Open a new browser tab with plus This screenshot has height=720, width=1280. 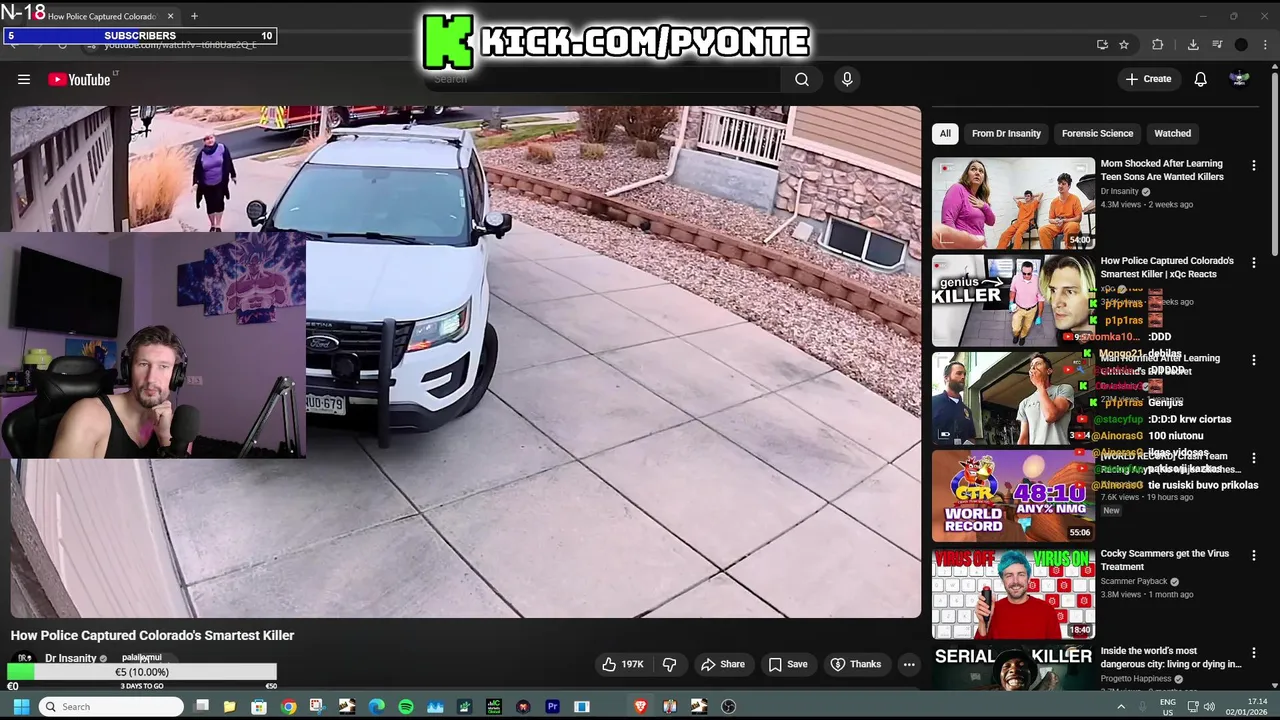pos(194,16)
